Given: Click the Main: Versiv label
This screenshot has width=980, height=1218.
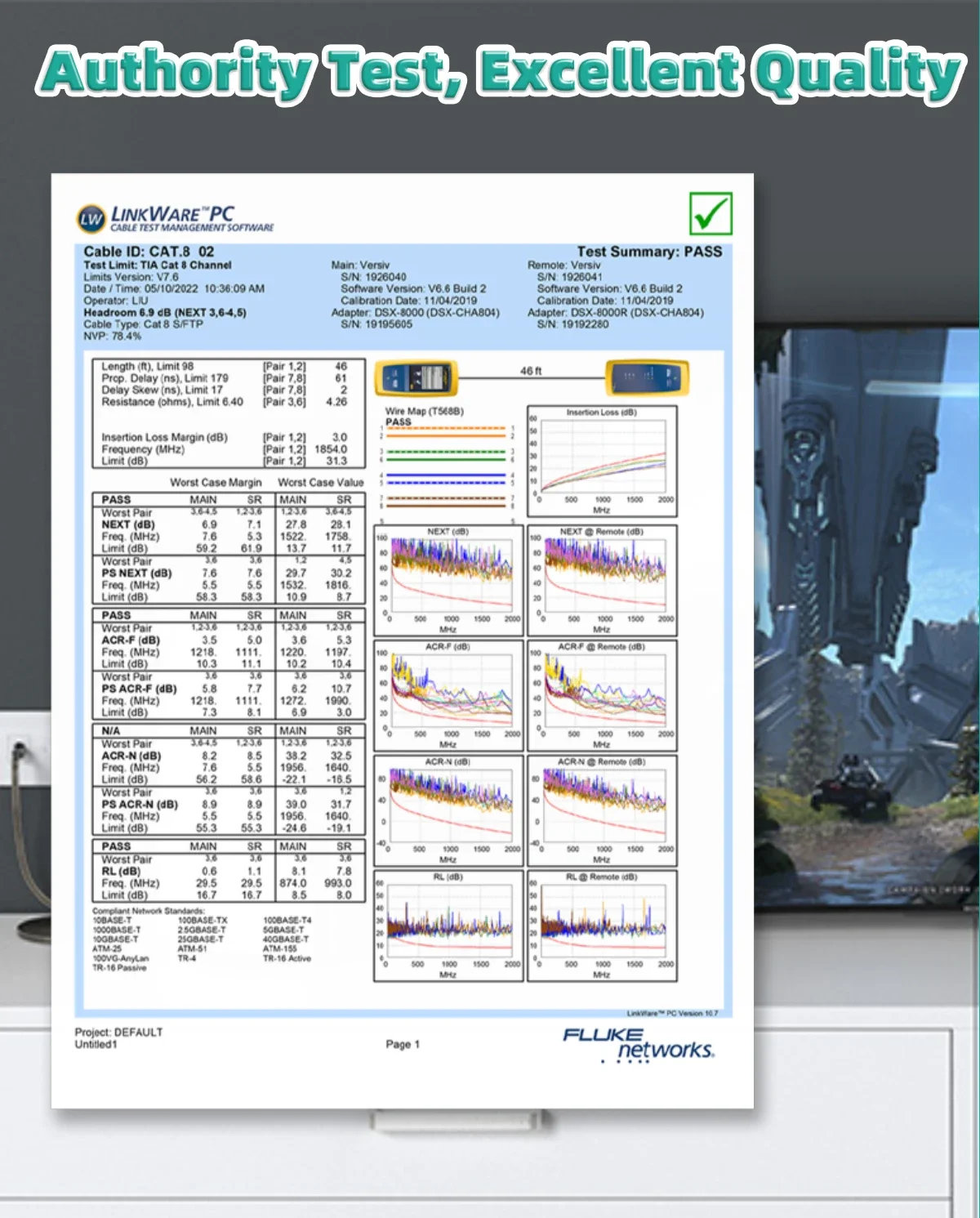Looking at the screenshot, I should tap(360, 265).
